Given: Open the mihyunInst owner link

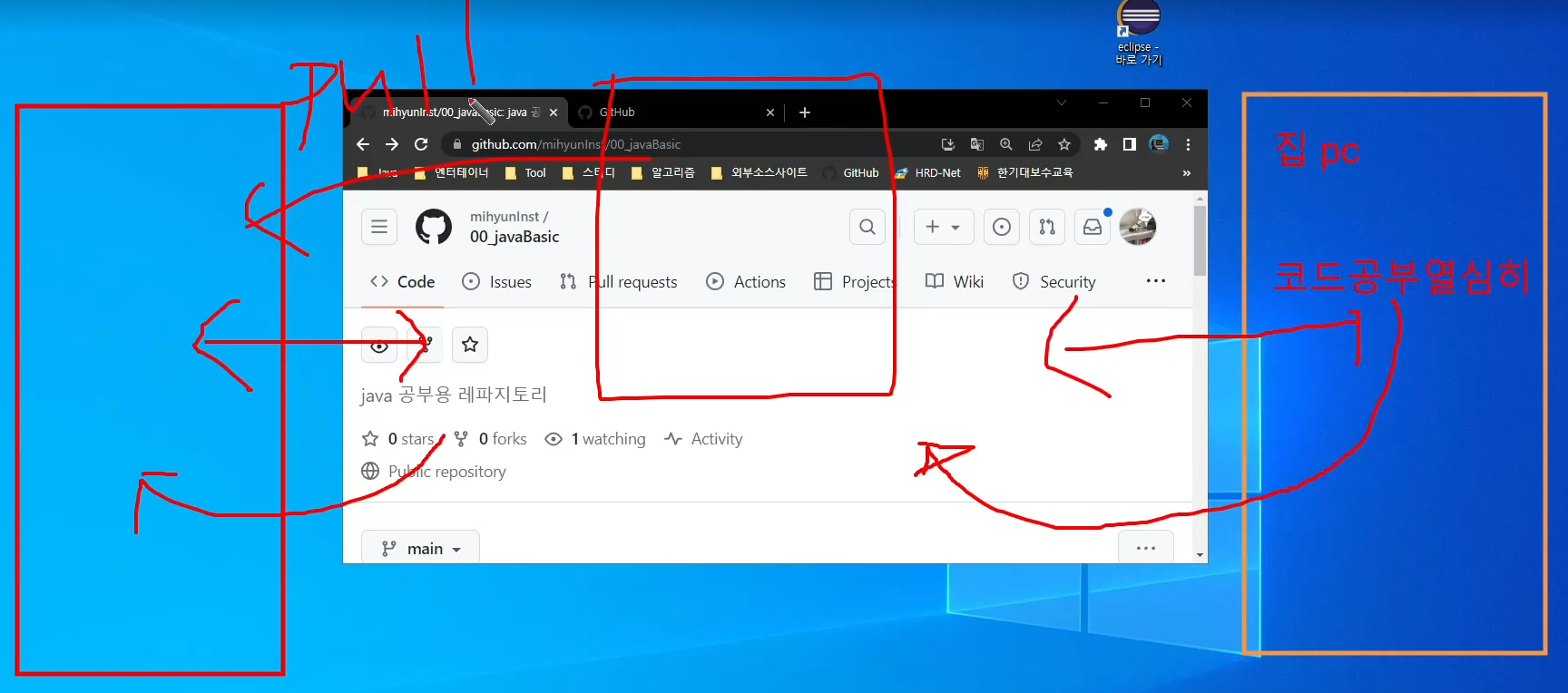Looking at the screenshot, I should (505, 217).
